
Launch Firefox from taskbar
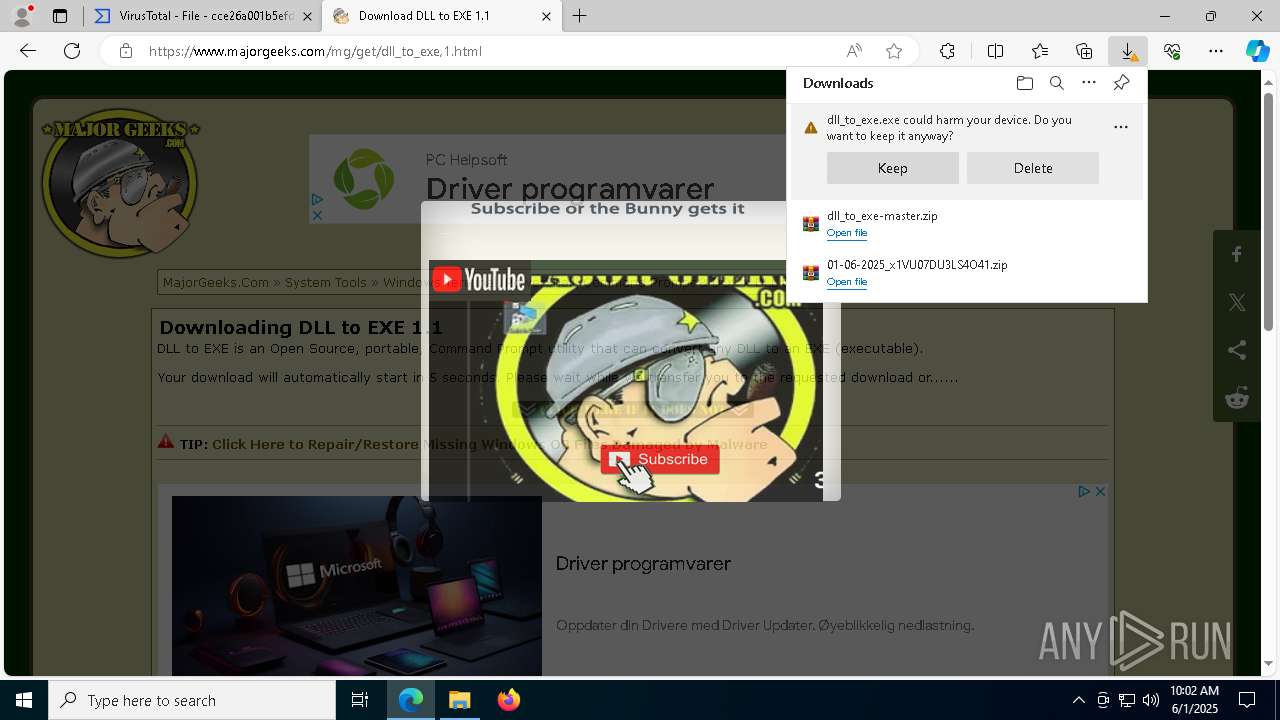[509, 700]
